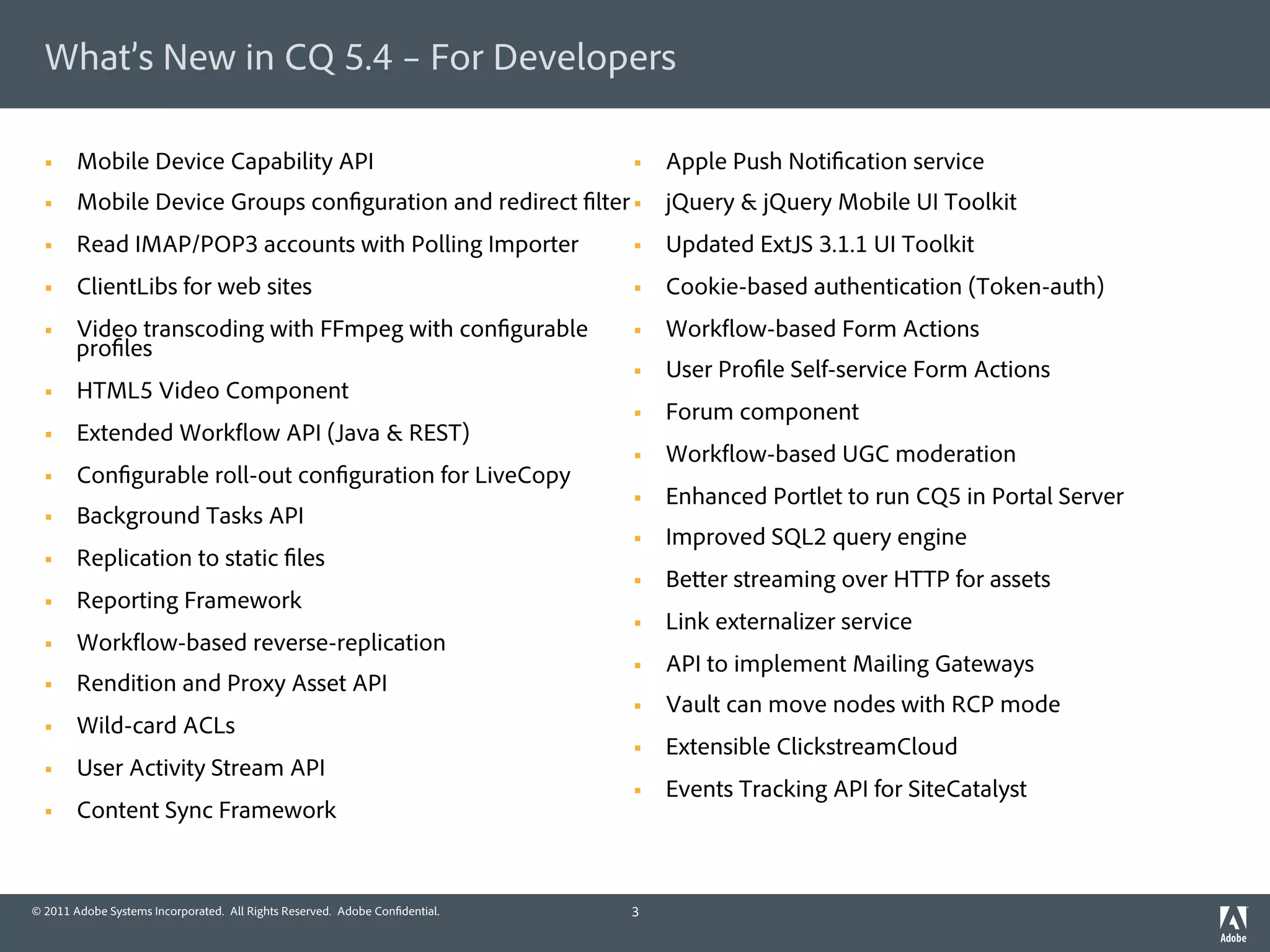The width and height of the screenshot is (1270, 952).
Task: Select 'Reporting Framework' bullet
Action: [x=189, y=601]
